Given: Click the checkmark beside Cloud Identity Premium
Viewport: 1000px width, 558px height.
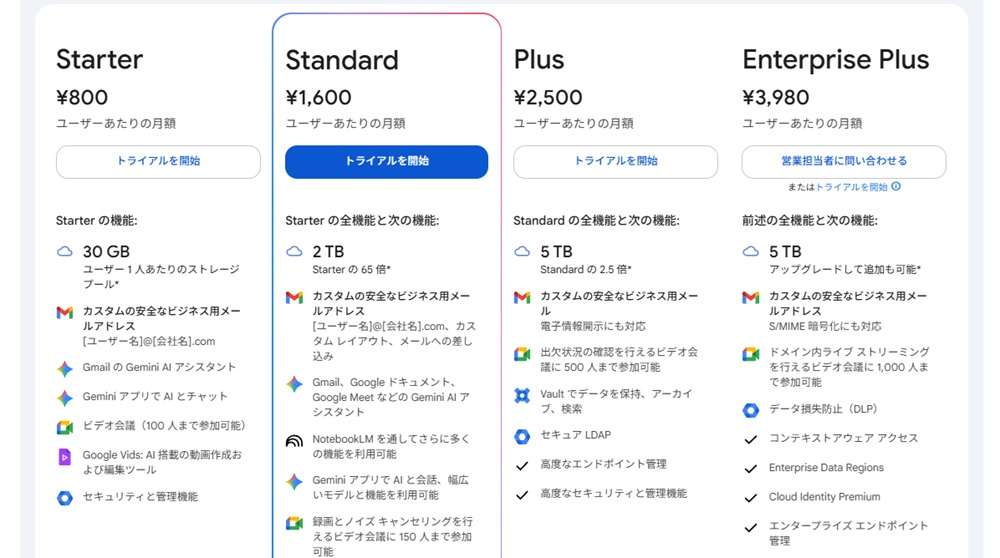Looking at the screenshot, I should 751,497.
